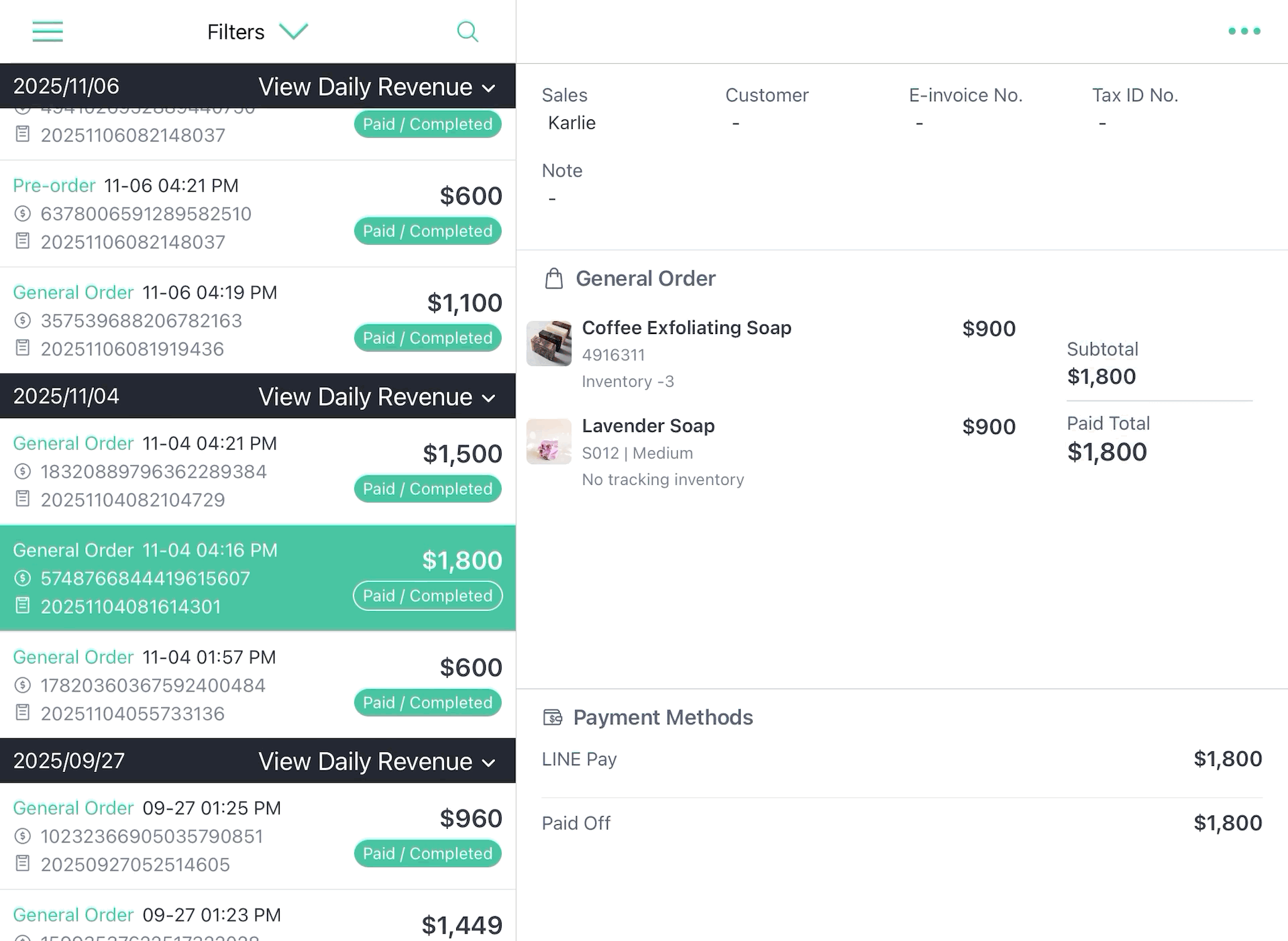
Task: Open the hamburger menu icon
Action: pyautogui.click(x=48, y=32)
